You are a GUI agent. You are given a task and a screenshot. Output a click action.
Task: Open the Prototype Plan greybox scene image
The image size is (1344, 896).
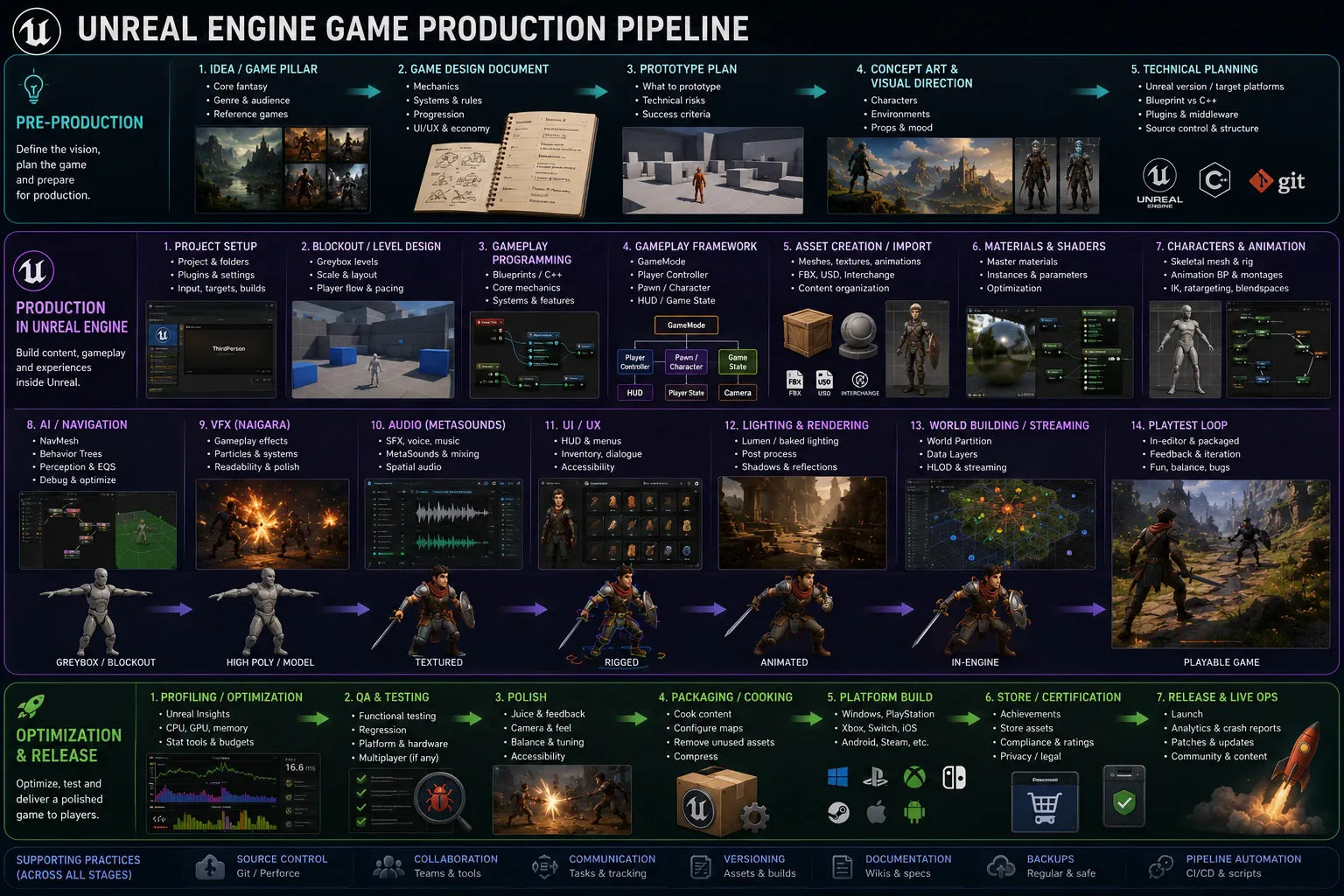pyautogui.click(x=712, y=170)
